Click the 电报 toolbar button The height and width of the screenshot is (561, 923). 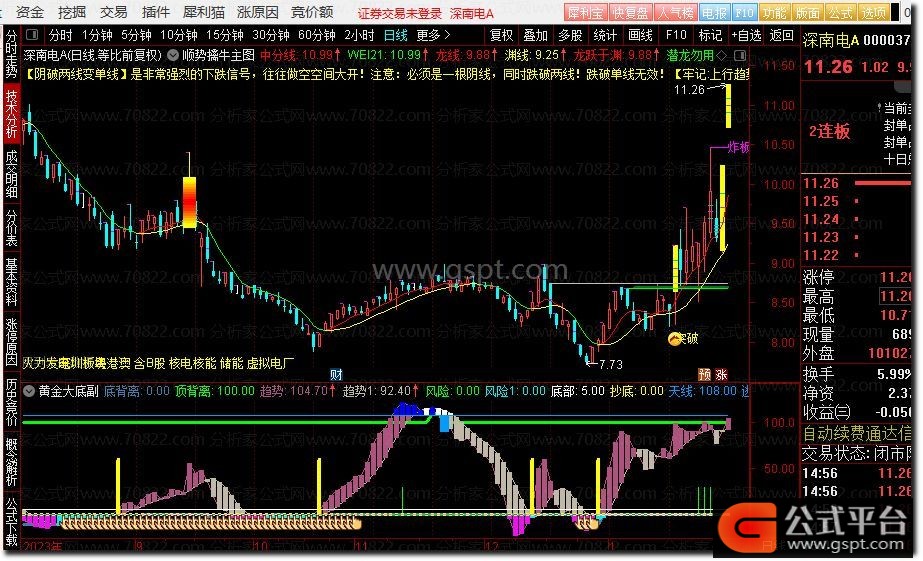714,12
